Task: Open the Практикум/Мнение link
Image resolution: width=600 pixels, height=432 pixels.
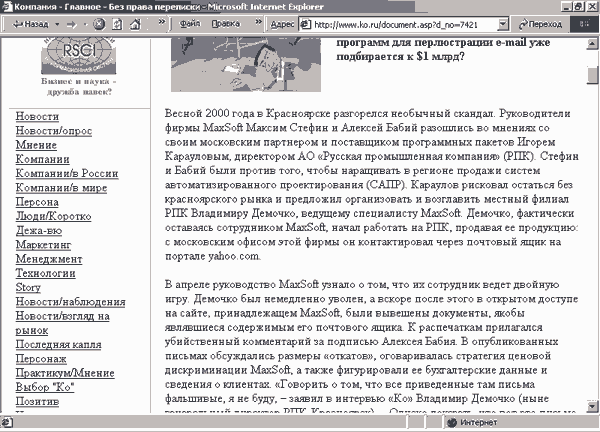Action: click(65, 373)
